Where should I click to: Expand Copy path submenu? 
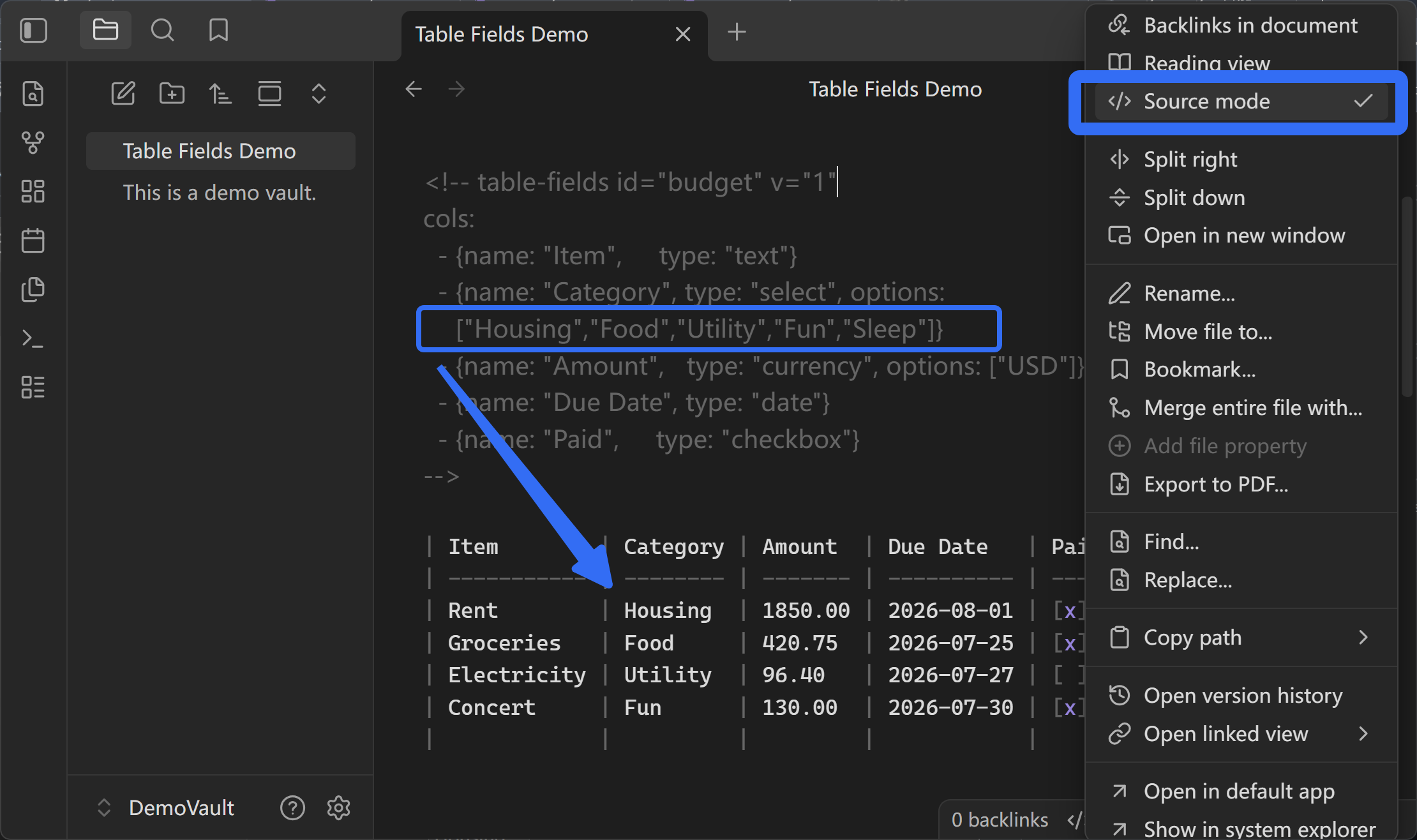1241,638
